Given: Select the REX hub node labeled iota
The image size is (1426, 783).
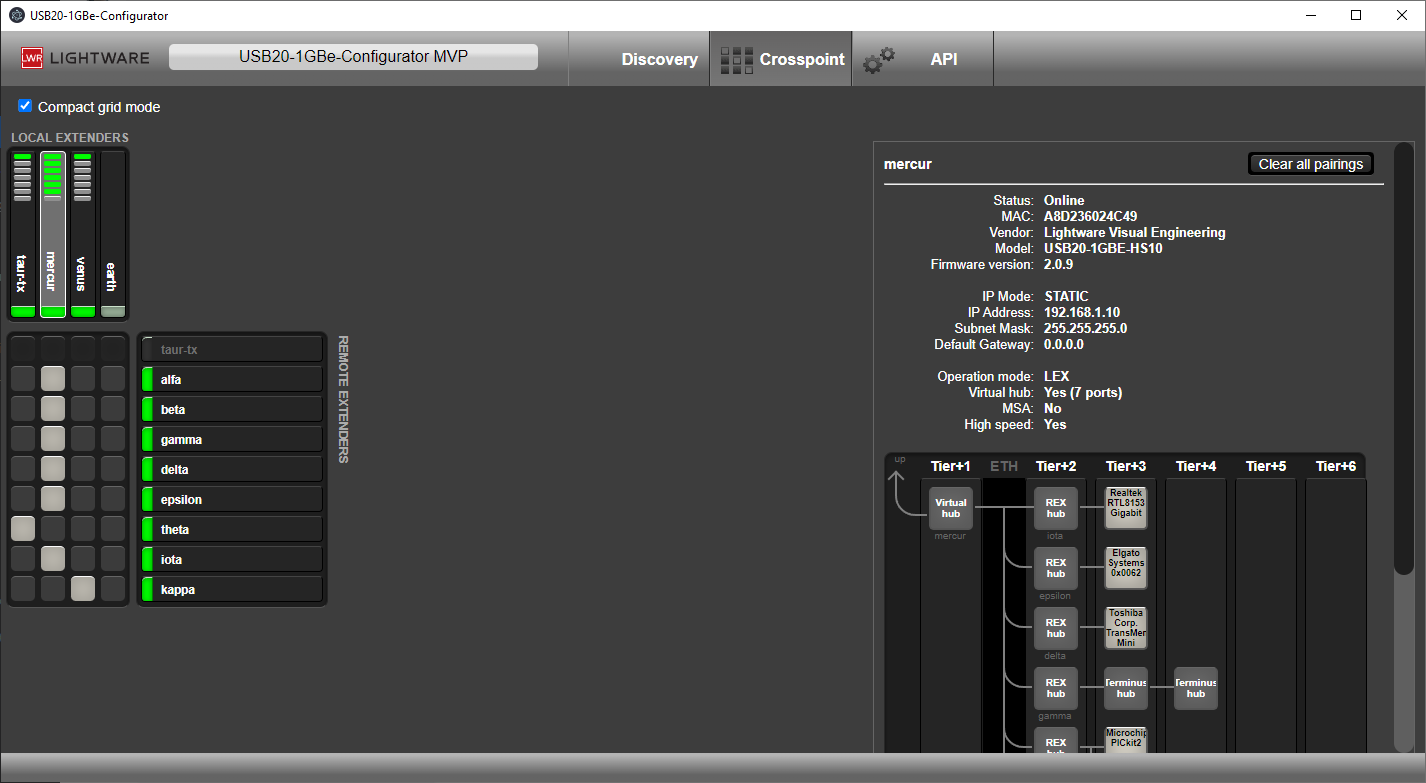Looking at the screenshot, I should tap(1055, 508).
